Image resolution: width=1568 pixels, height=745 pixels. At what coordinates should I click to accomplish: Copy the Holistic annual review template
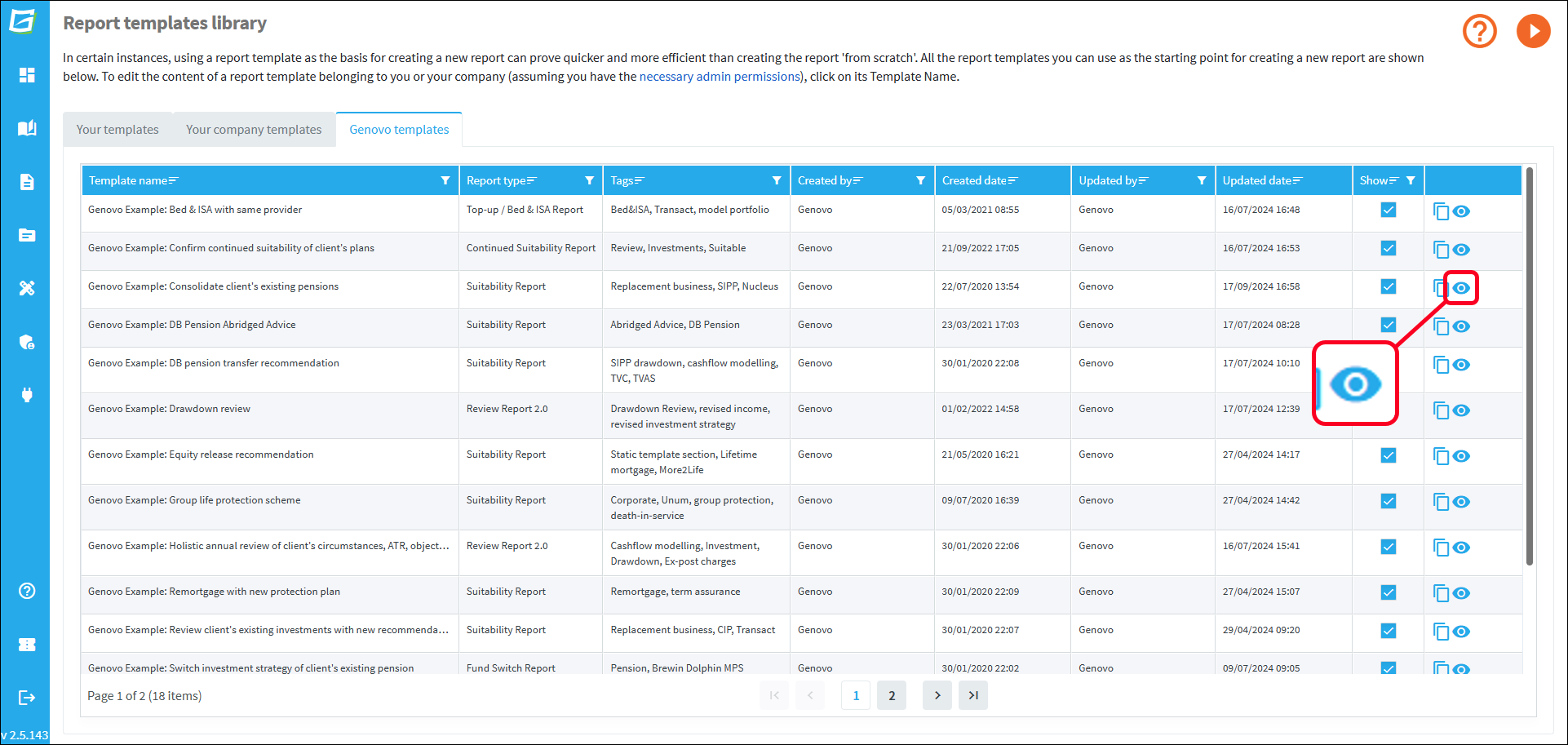click(1441, 548)
